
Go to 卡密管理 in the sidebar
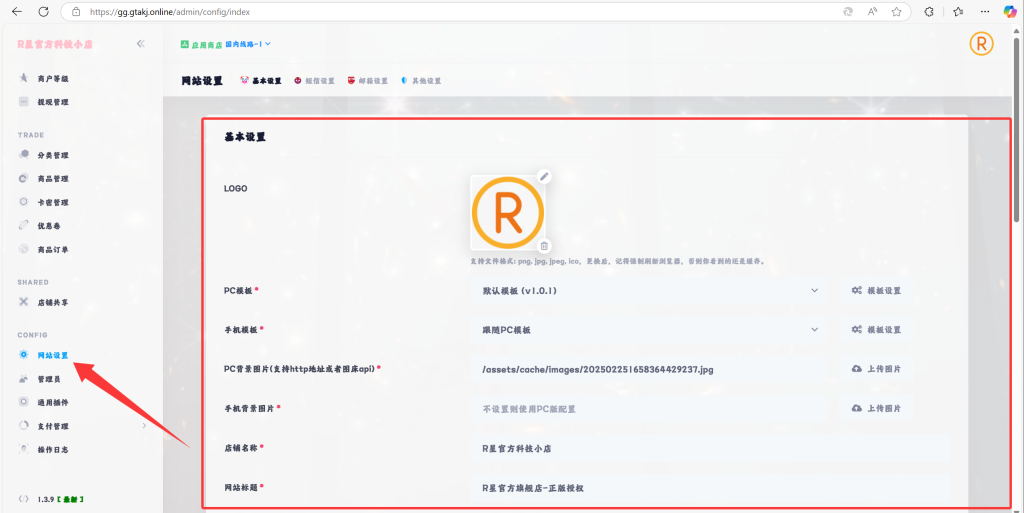pyautogui.click(x=52, y=202)
